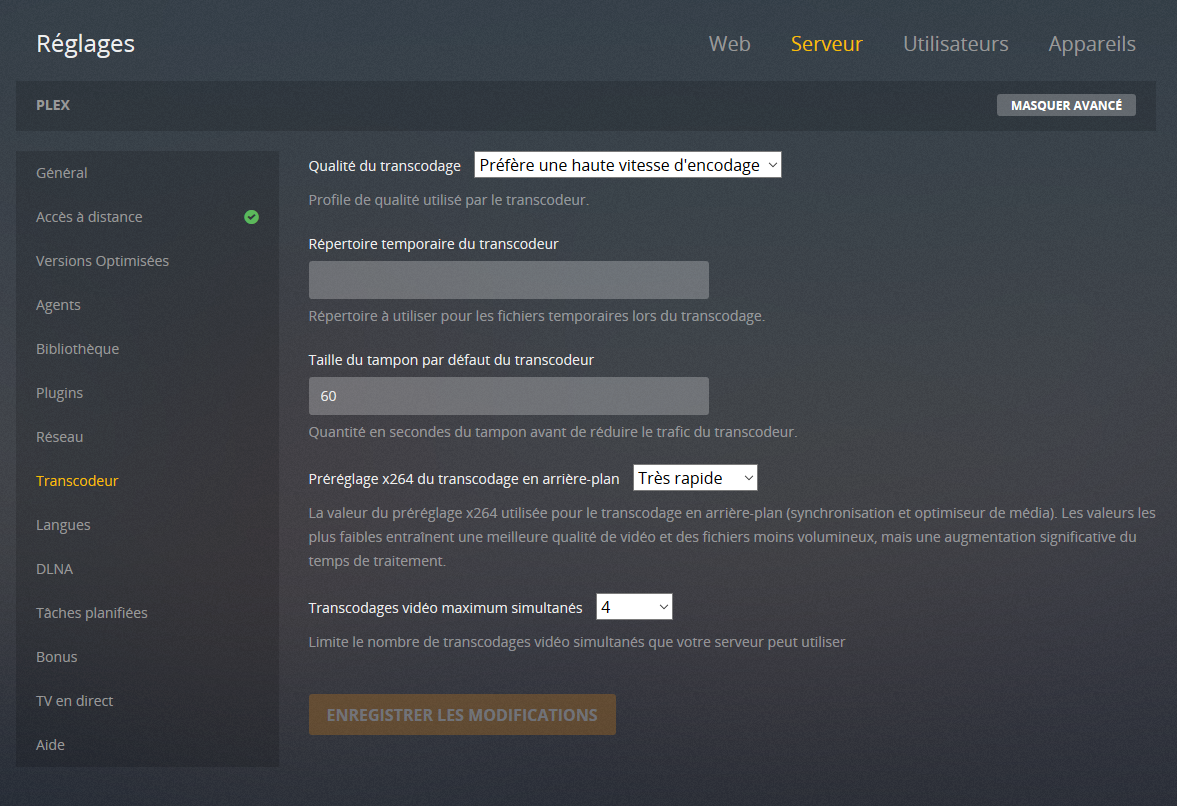Open TV en direct settings

tap(74, 701)
